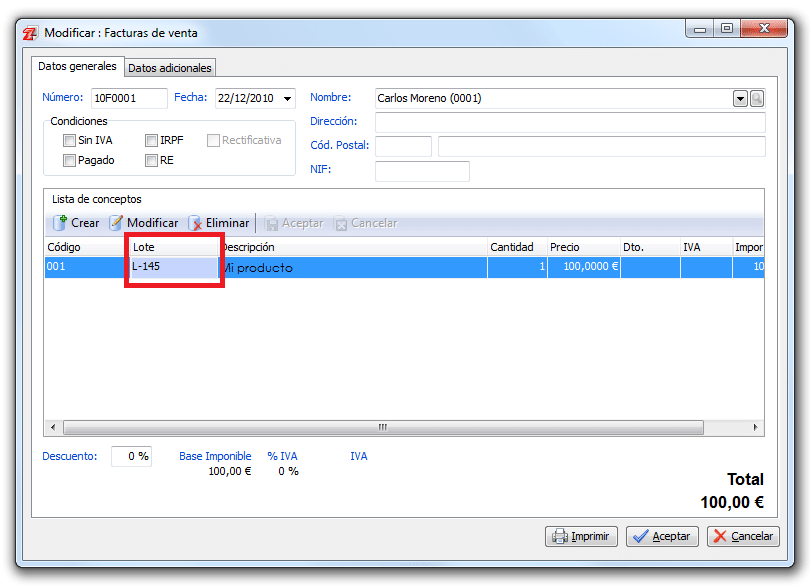810x588 pixels.
Task: Check the Pagado option
Action: 69,158
